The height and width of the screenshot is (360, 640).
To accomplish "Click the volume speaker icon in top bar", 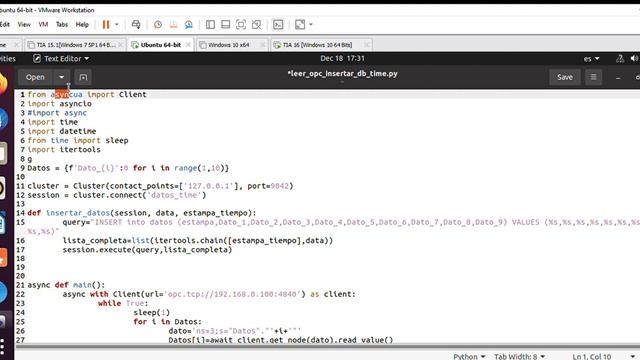I will click(x=634, y=59).
